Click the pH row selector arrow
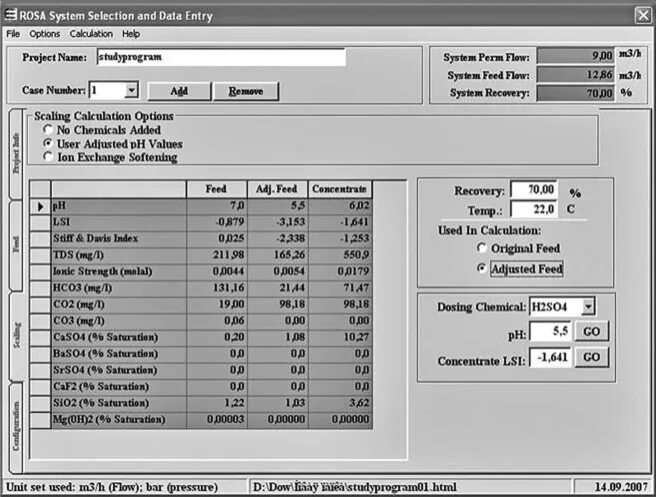This screenshot has width=656, height=497. pyautogui.click(x=41, y=206)
